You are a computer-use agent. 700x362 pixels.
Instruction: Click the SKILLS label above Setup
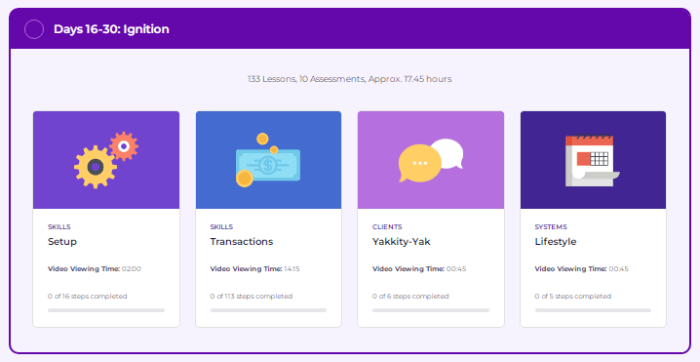[x=59, y=227]
